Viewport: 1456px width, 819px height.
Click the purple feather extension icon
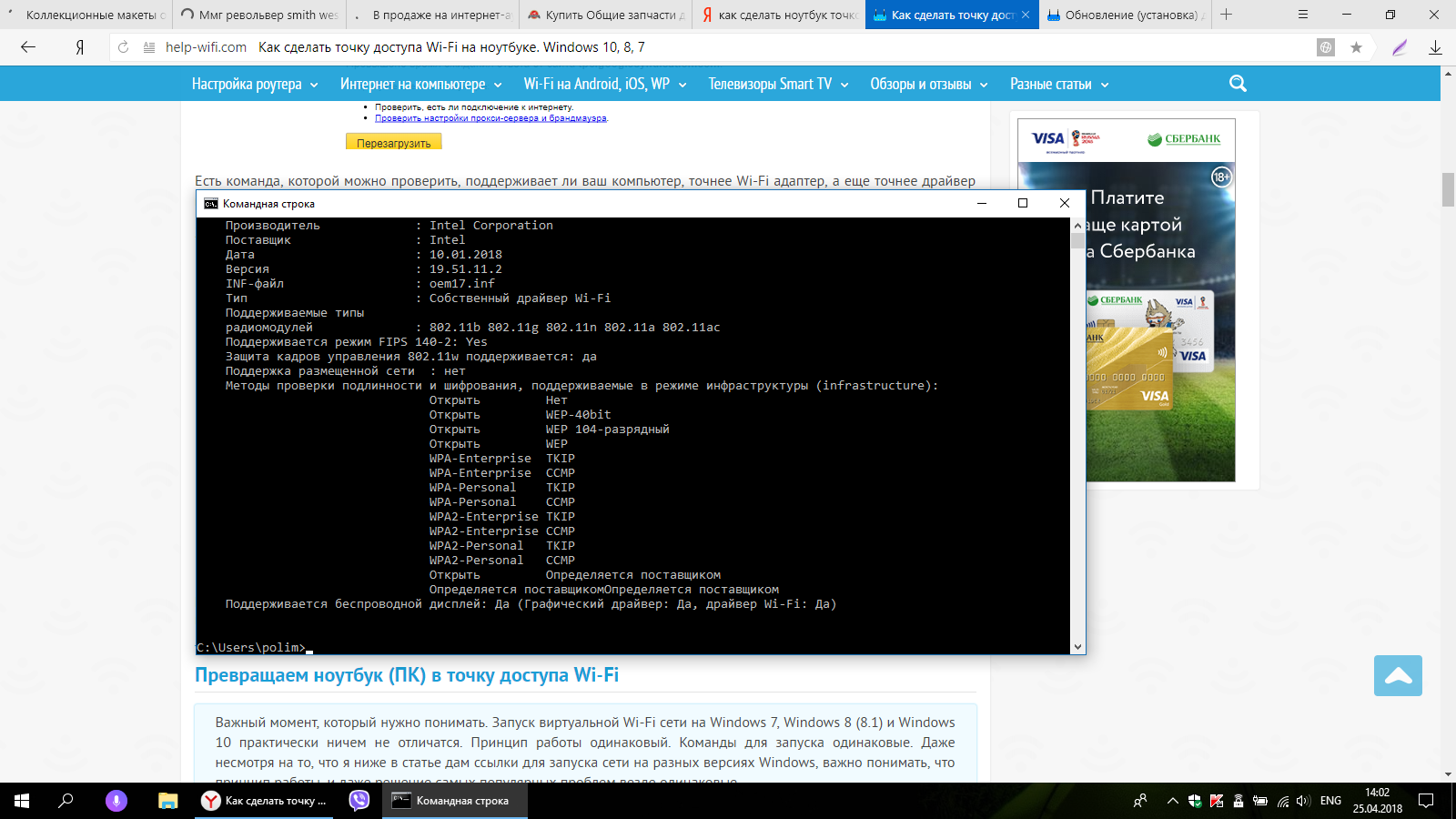[1400, 47]
